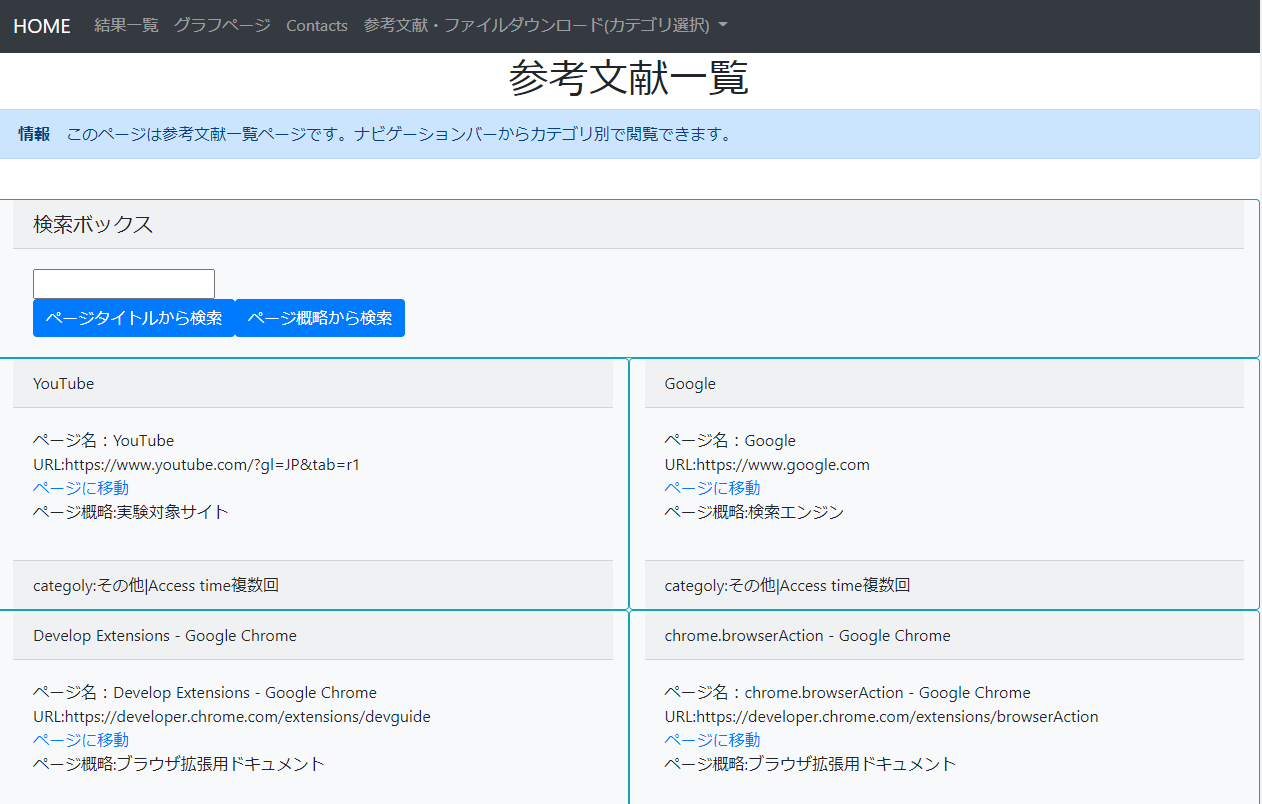Go to HOME in the navbar
Viewport: 1262px width, 804px height.
42,26
